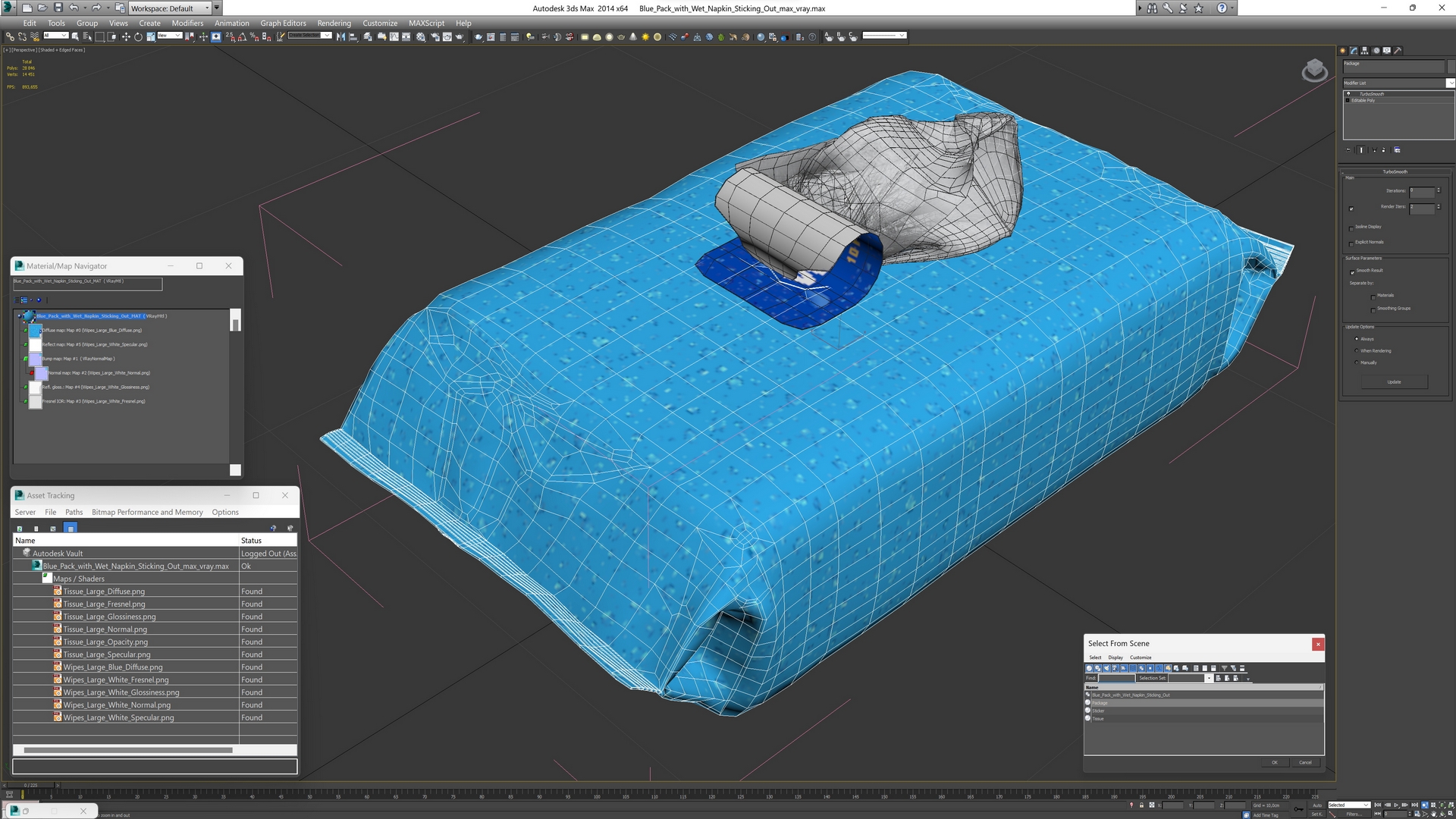Open the file folder icon in title bar
The image size is (1456, 819).
point(42,8)
